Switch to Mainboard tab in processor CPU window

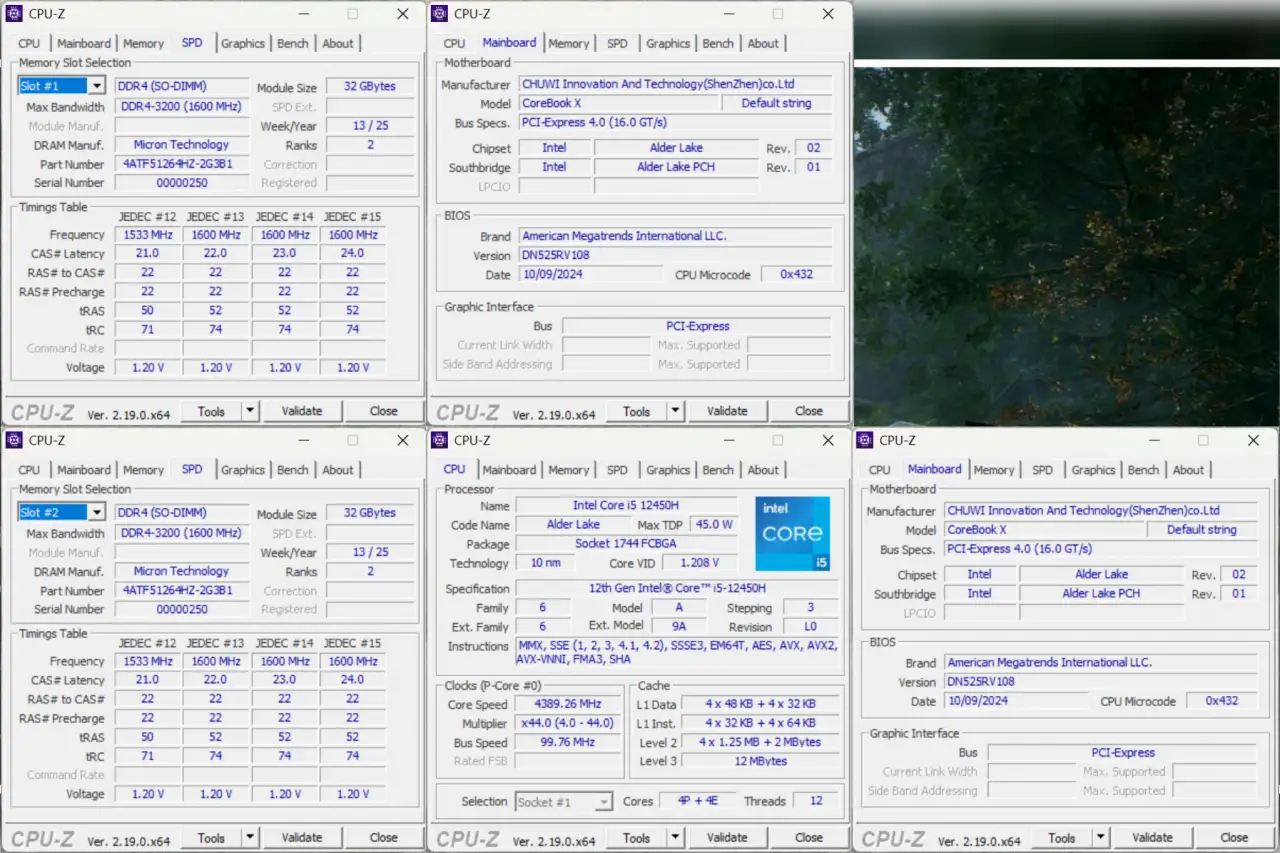(x=508, y=470)
